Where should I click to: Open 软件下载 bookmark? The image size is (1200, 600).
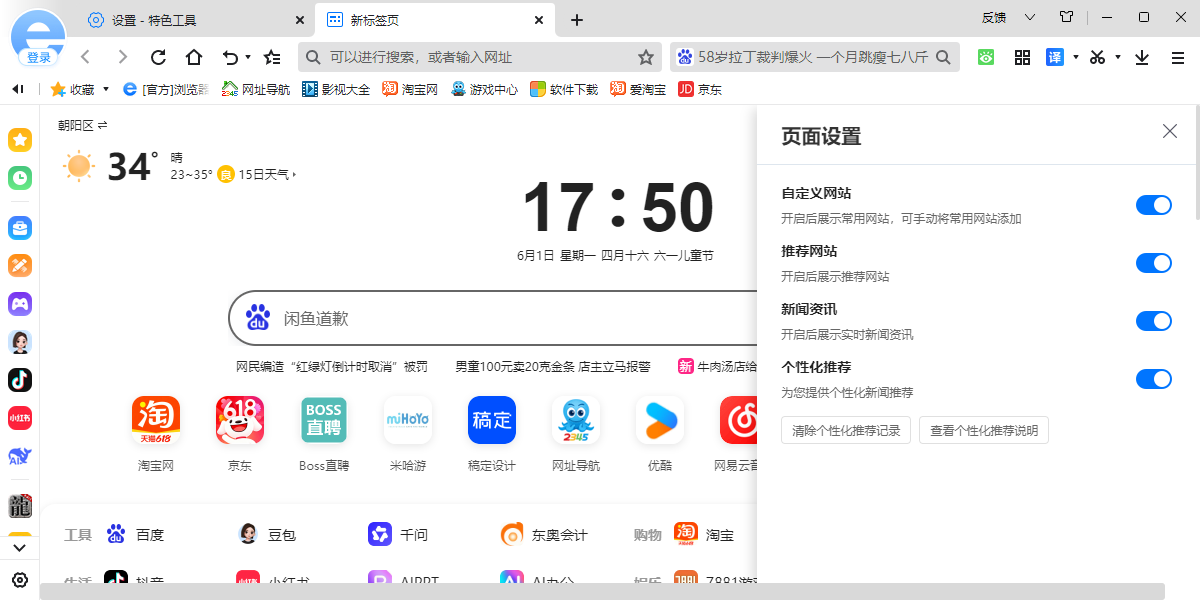[564, 89]
